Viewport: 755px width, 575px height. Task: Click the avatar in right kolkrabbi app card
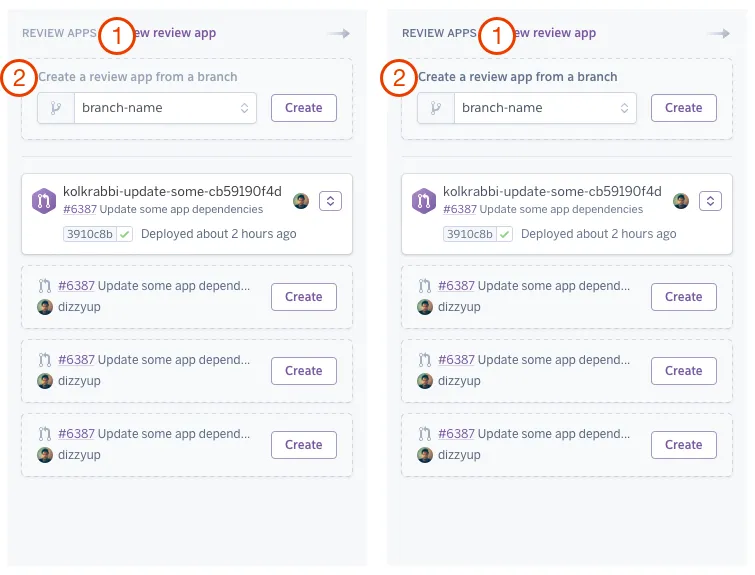coord(681,201)
